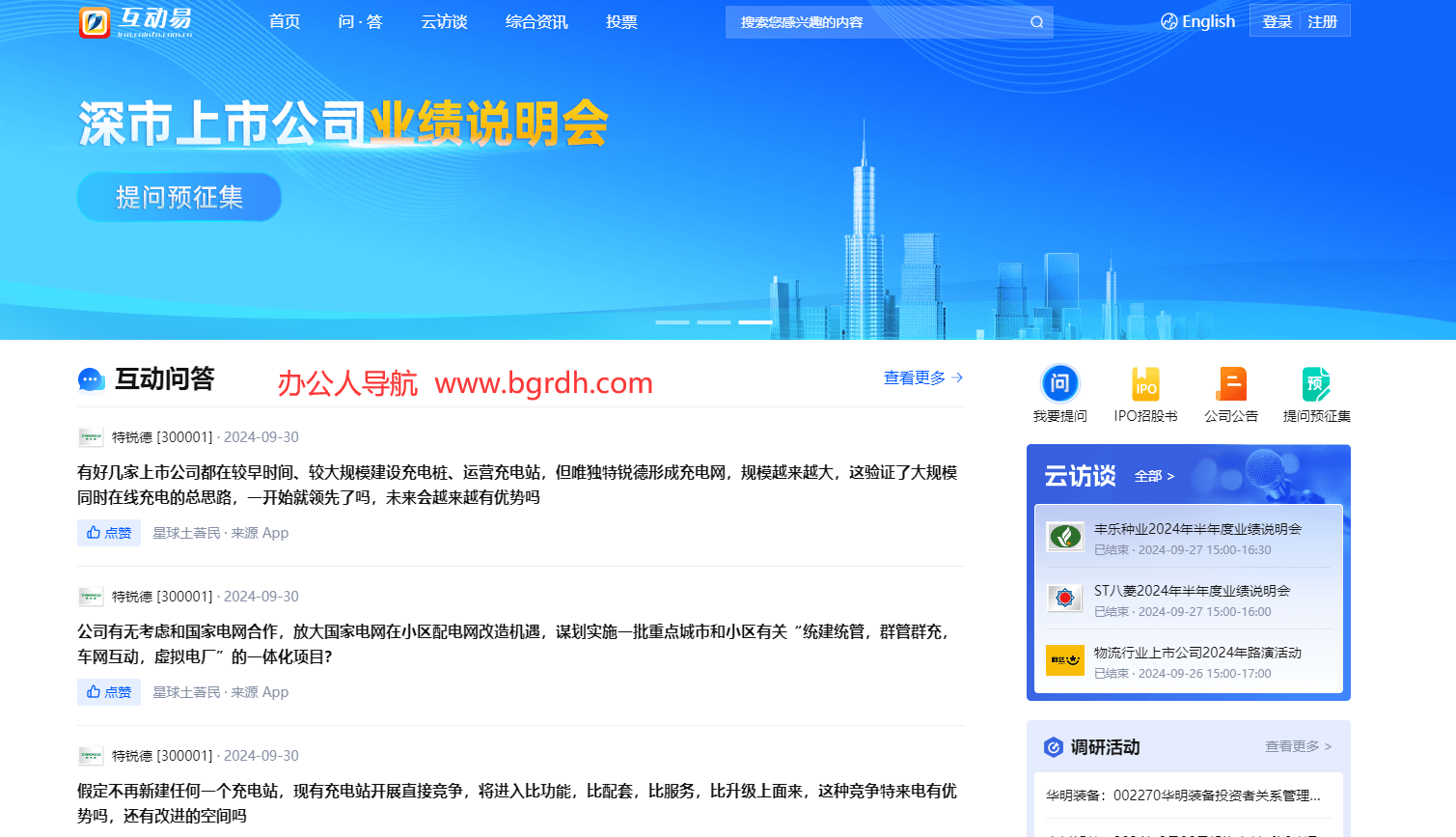Open the 云访谈 navigation item
Image resolution: width=1456 pixels, height=837 pixels.
point(444,21)
